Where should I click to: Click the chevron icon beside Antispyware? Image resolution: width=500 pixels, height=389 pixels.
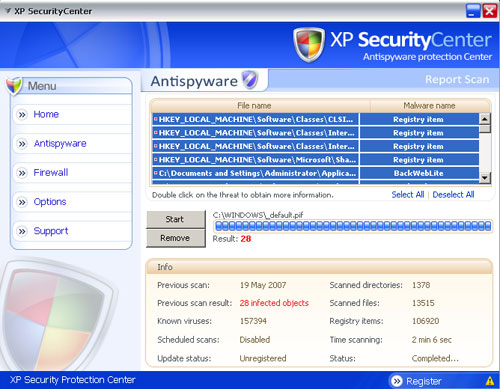(x=22, y=144)
